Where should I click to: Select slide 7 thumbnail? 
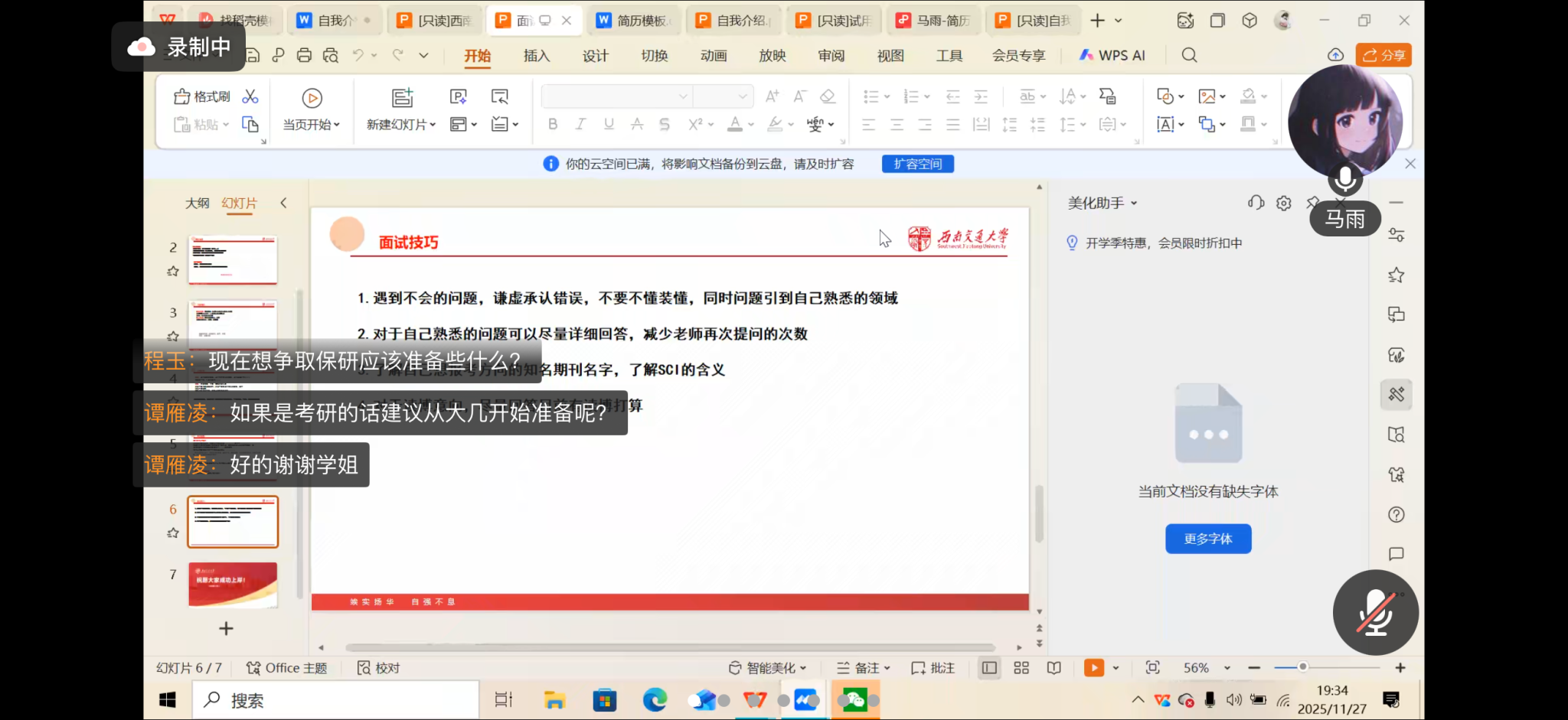point(233,585)
